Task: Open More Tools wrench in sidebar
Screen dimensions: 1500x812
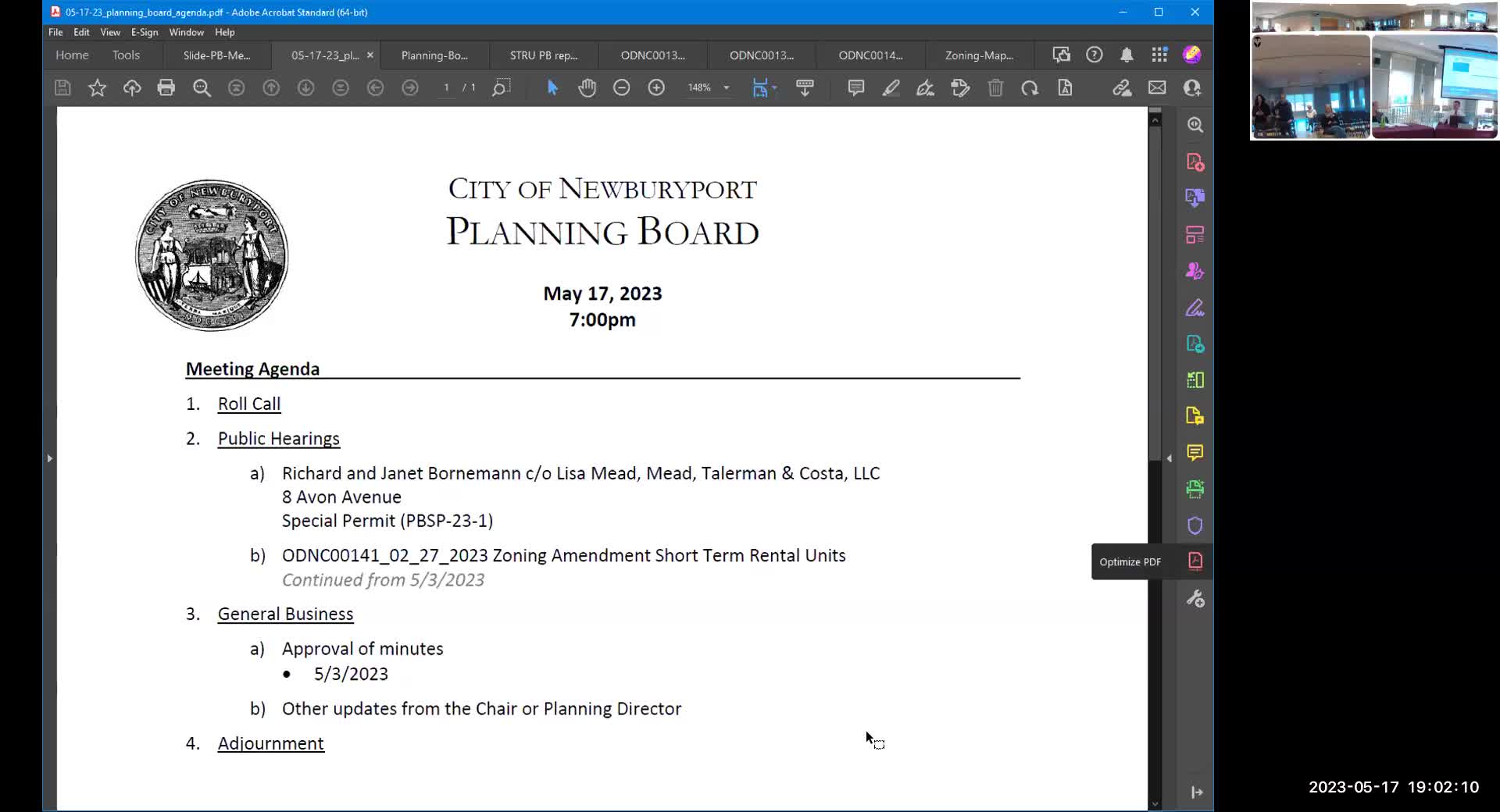Action: pos(1195,599)
